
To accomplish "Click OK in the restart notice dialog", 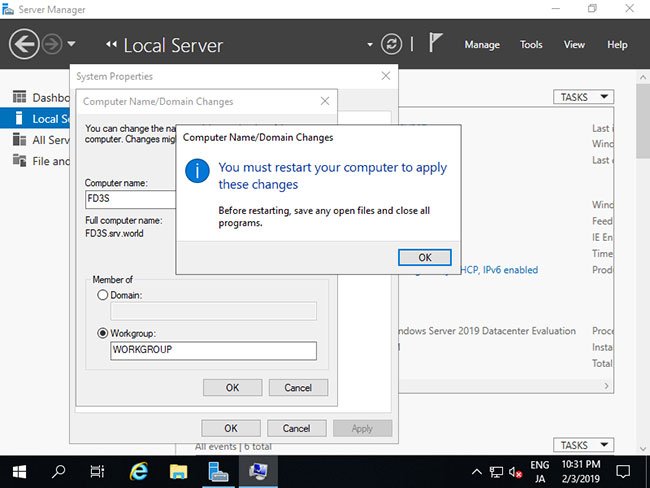I will point(424,257).
